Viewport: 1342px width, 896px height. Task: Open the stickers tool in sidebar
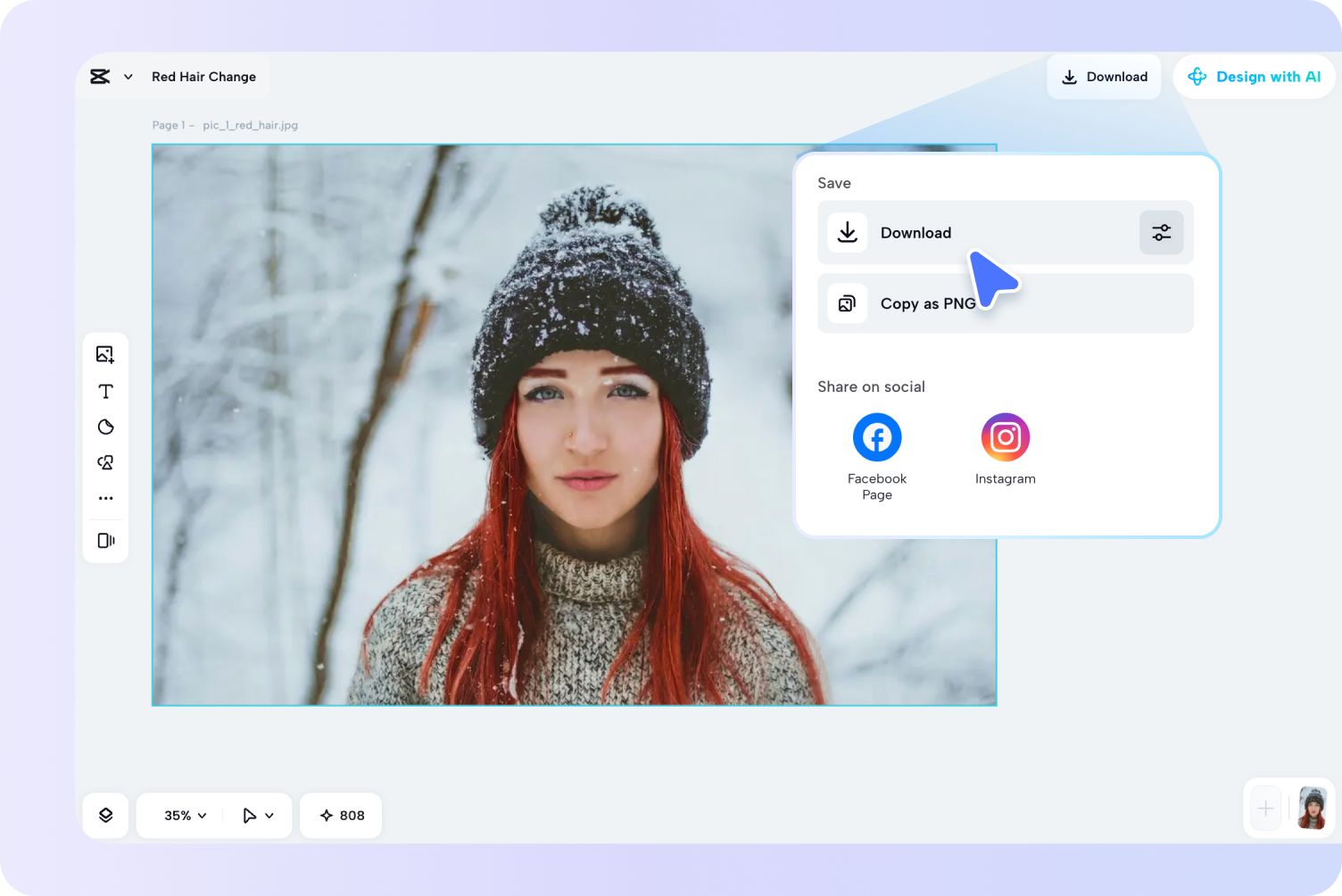coord(105,427)
